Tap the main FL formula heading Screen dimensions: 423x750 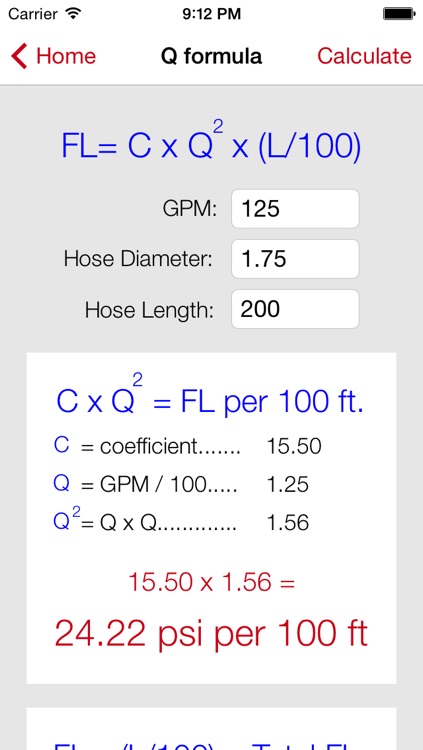(211, 143)
